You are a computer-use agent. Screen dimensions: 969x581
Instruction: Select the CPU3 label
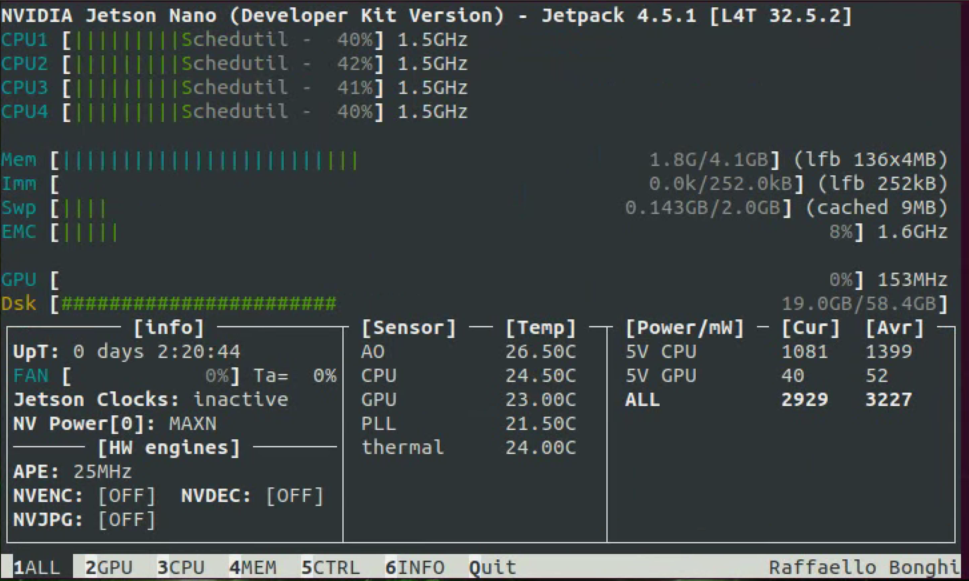(24, 88)
